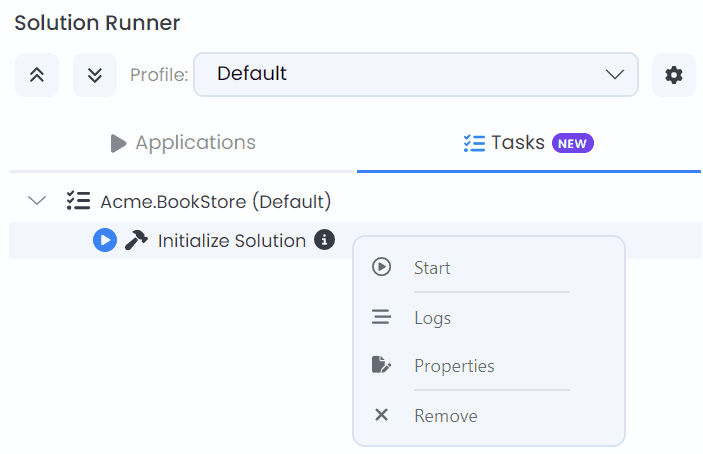Choose Start from the context menu
Viewport: 703px width, 454px height.
tap(431, 268)
